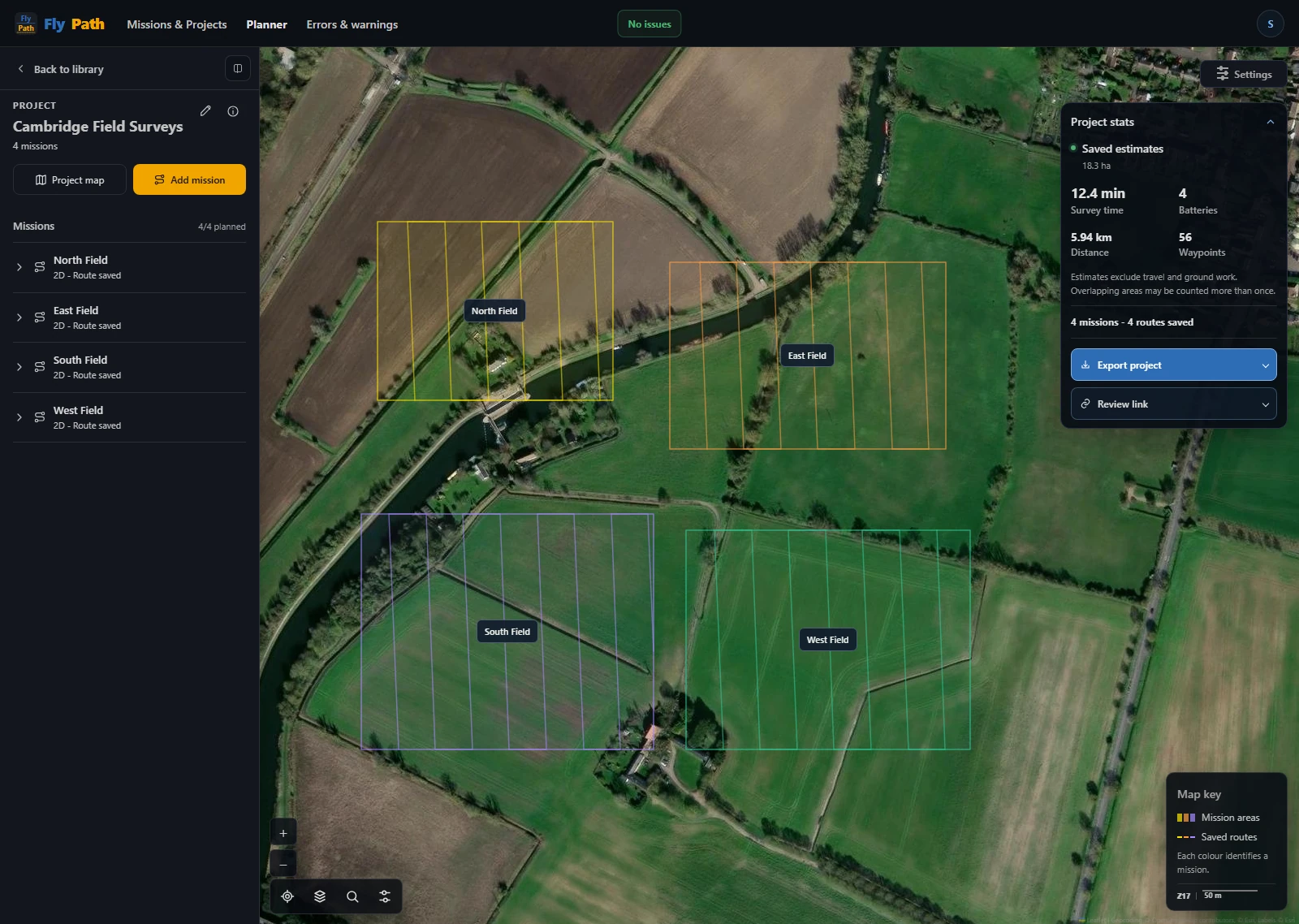Viewport: 1299px width, 924px height.
Task: Click the North Field route icon
Action: [40, 267]
